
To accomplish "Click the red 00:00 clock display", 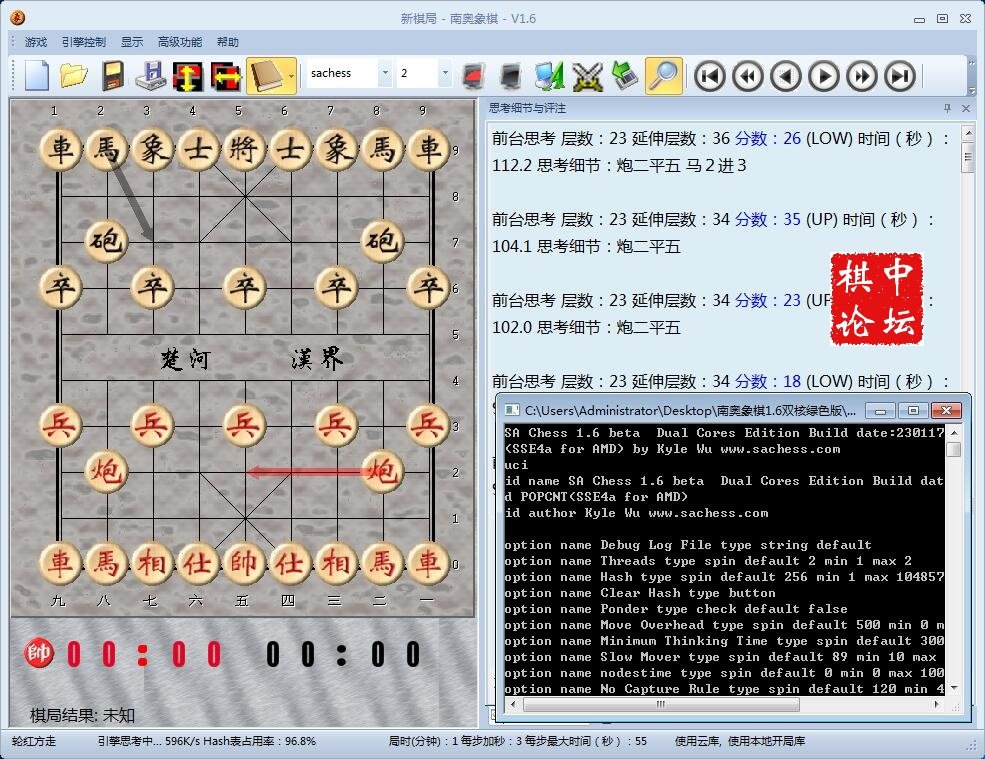I will [x=144, y=654].
